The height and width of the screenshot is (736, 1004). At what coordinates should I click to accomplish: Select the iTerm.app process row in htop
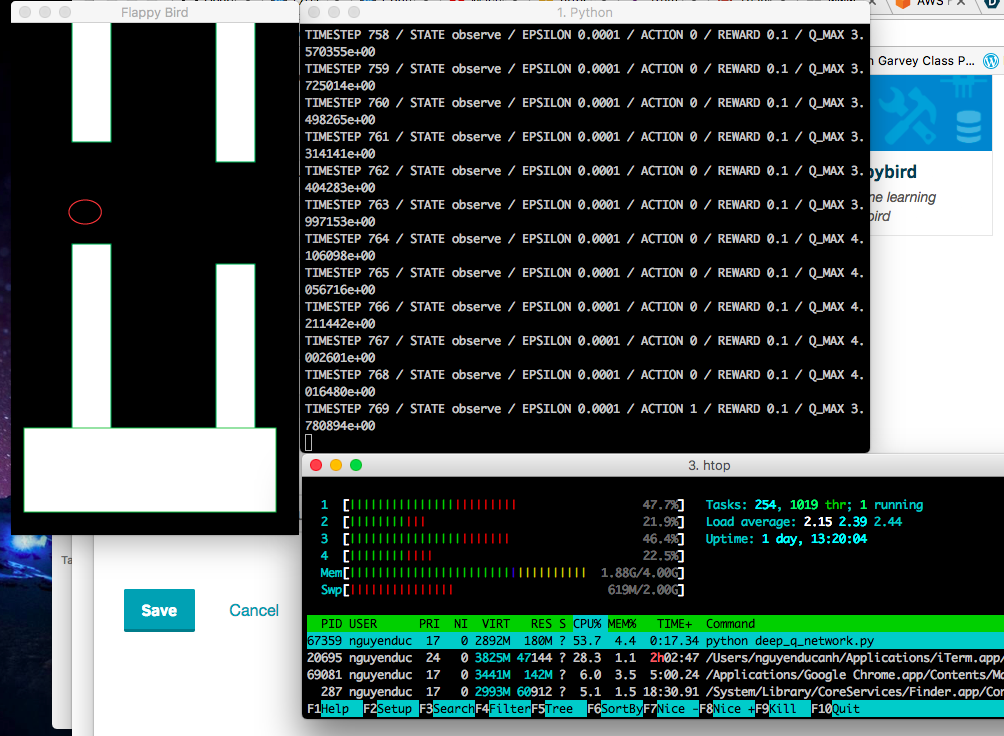(655, 658)
